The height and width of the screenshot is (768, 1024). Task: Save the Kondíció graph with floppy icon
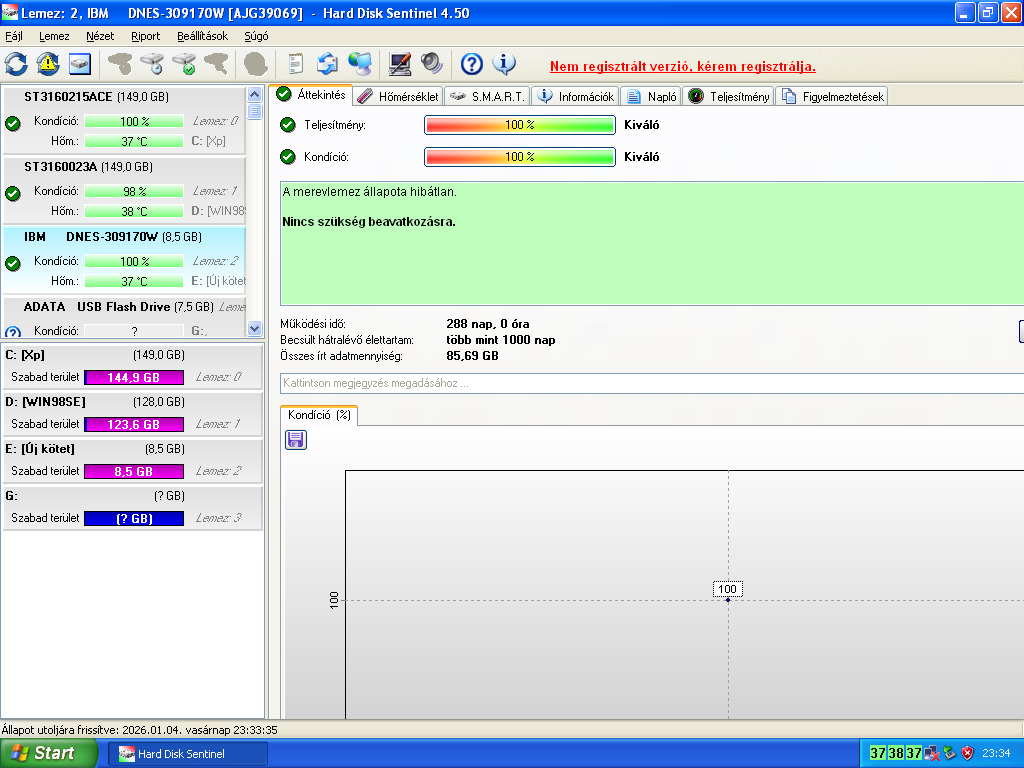(x=296, y=440)
